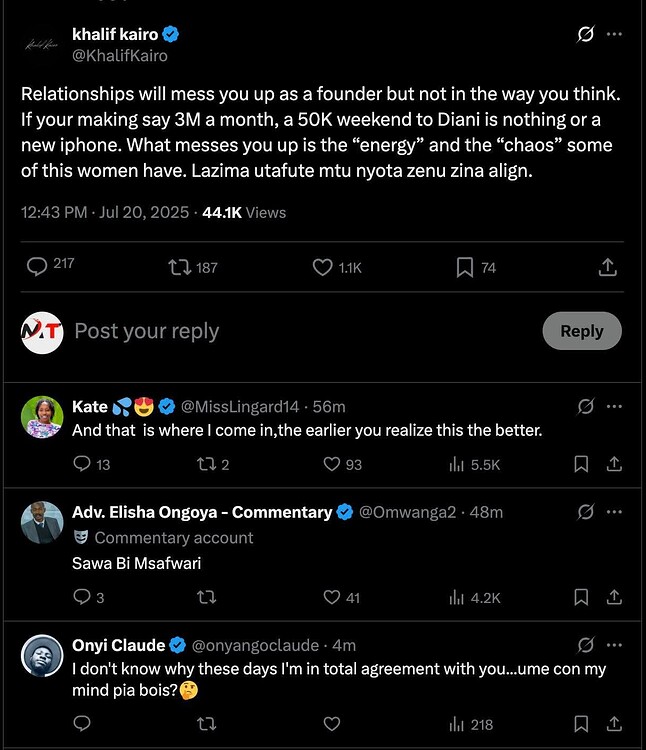The image size is (646, 750).
Task: Open replies on the main post
Action: point(37,267)
